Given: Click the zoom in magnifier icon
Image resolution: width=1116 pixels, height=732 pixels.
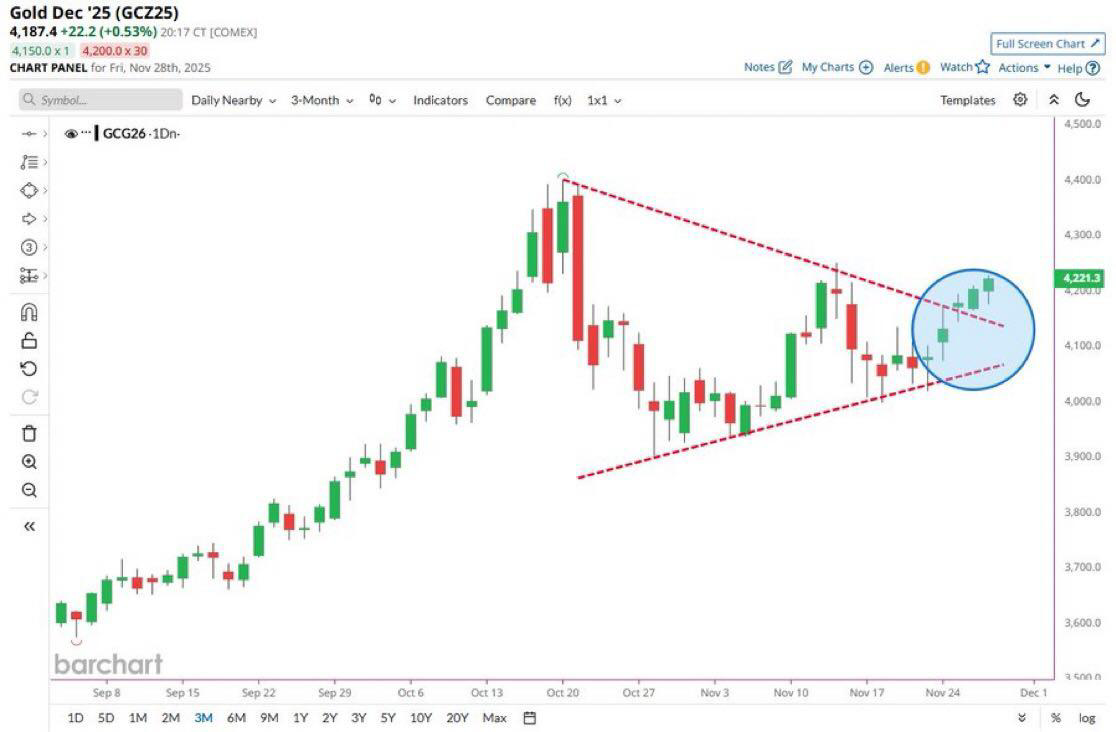Looking at the screenshot, I should [x=29, y=462].
